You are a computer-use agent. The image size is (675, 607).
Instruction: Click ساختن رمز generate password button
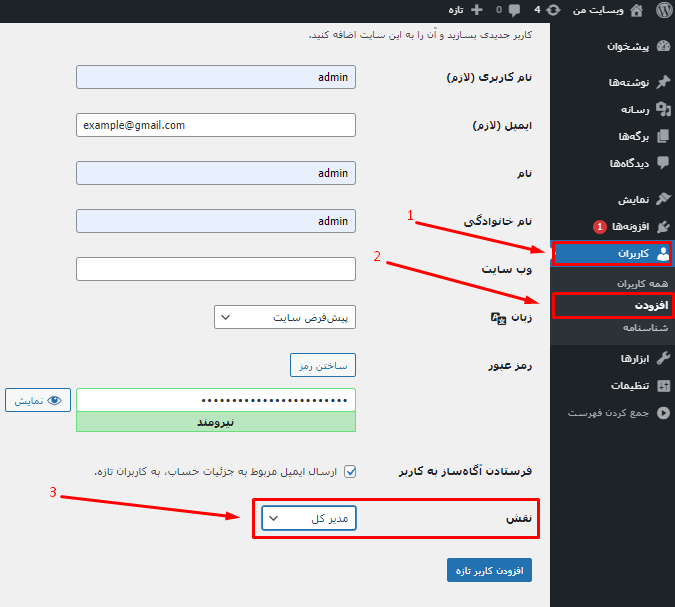click(323, 365)
